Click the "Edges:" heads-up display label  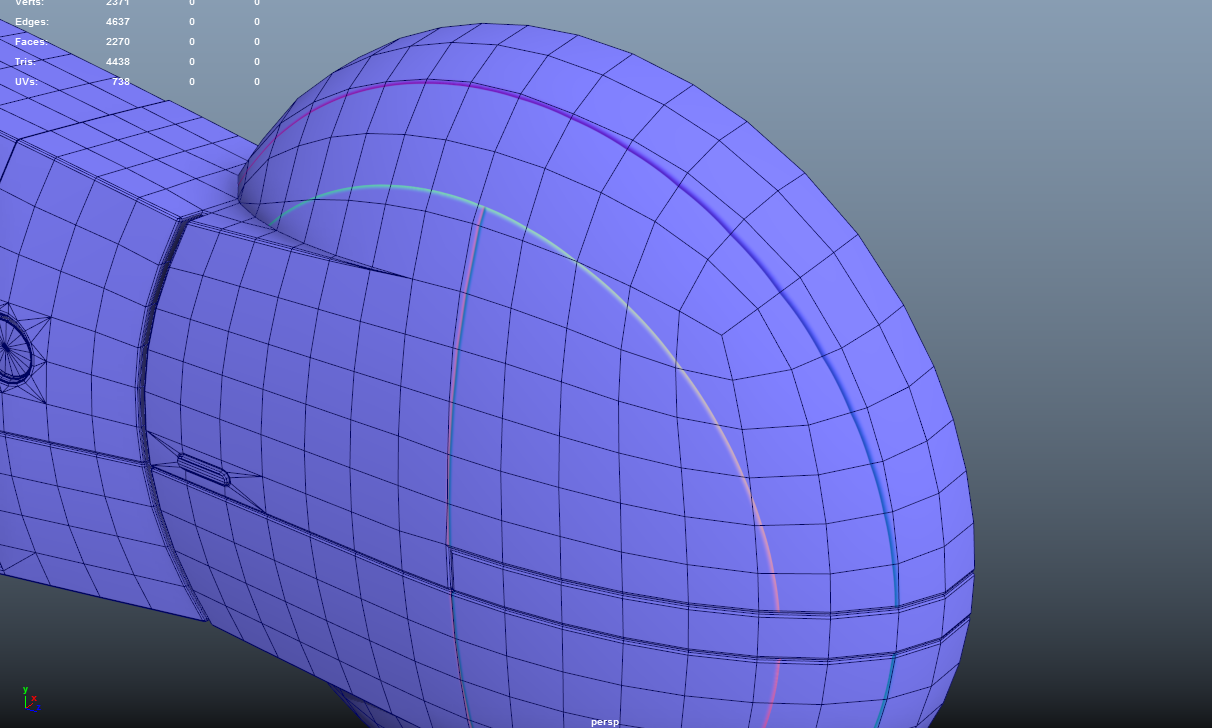[32, 22]
